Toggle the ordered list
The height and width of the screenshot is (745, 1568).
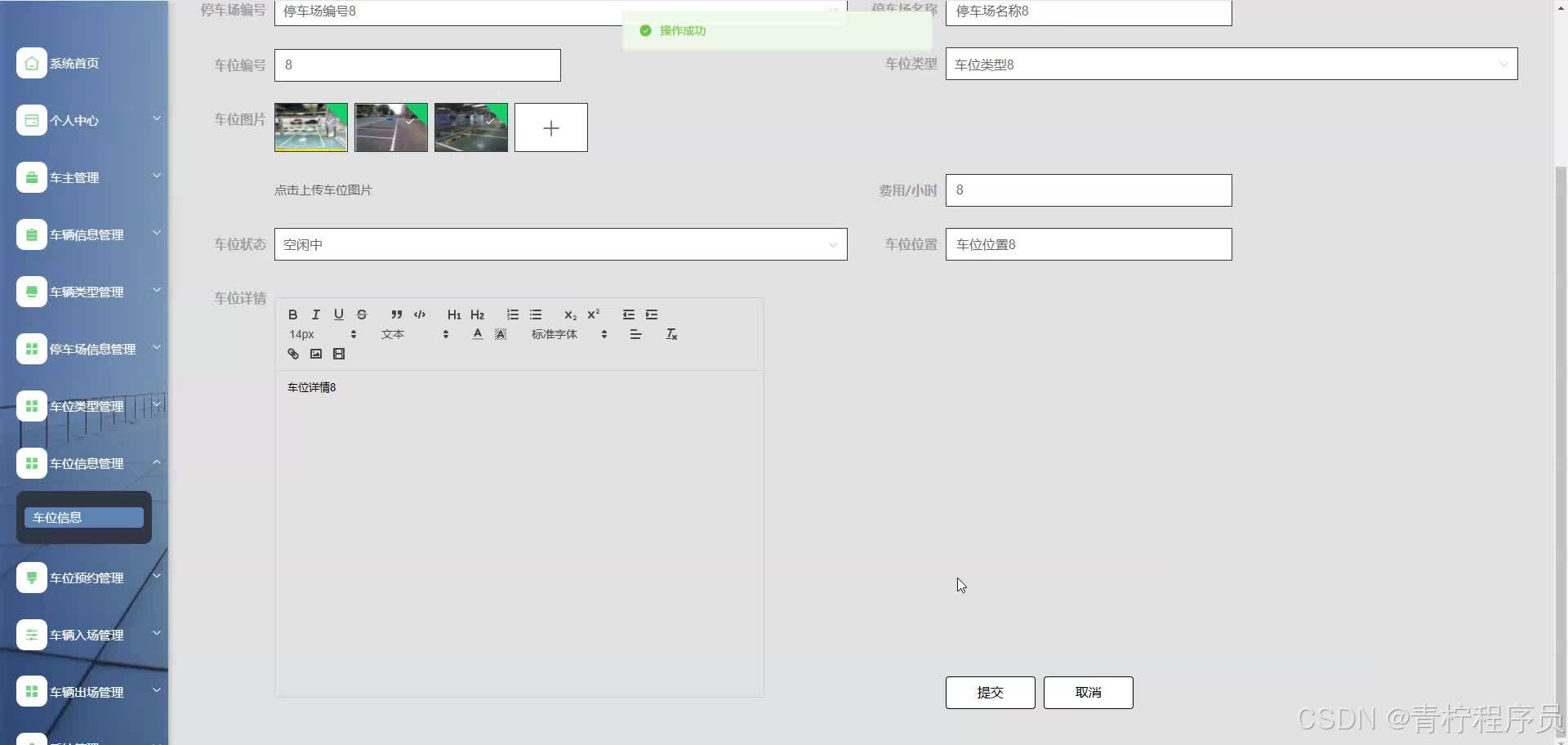point(513,315)
